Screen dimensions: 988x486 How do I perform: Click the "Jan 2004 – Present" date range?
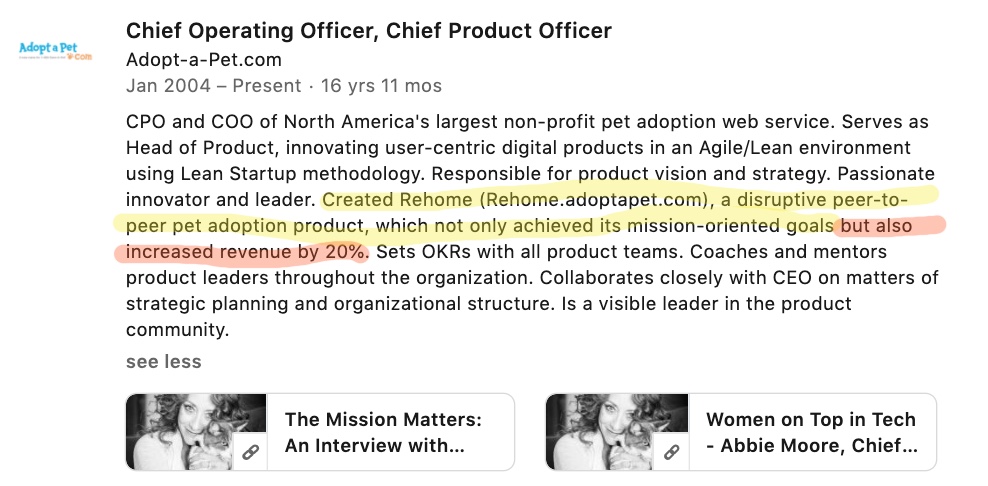214,86
